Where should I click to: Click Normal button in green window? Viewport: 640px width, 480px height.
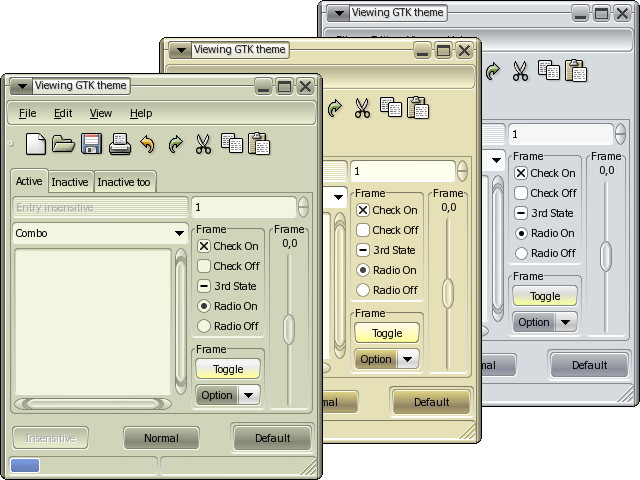[161, 438]
